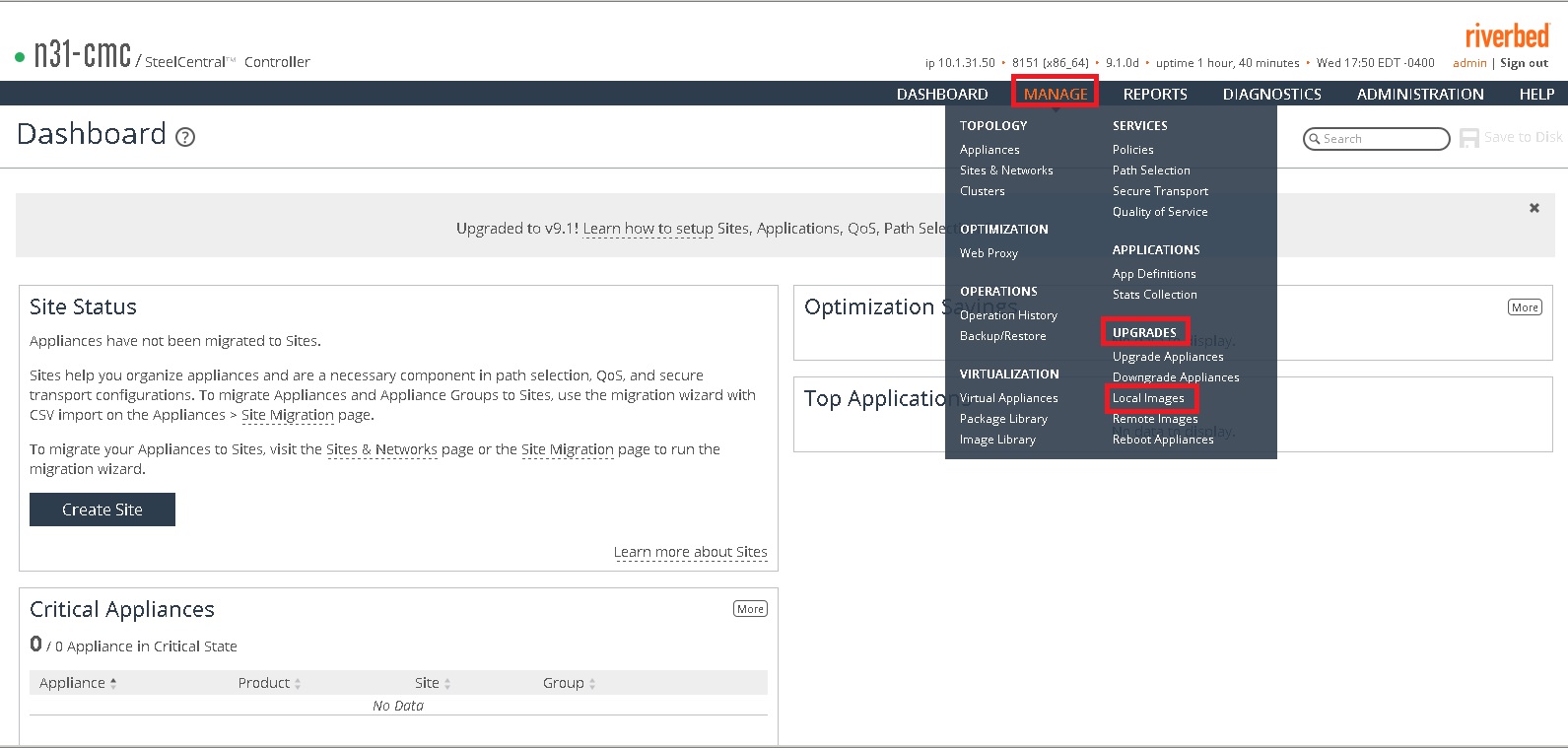Sort the table by Appliance column
The width and height of the screenshot is (1568, 748).
tap(78, 683)
